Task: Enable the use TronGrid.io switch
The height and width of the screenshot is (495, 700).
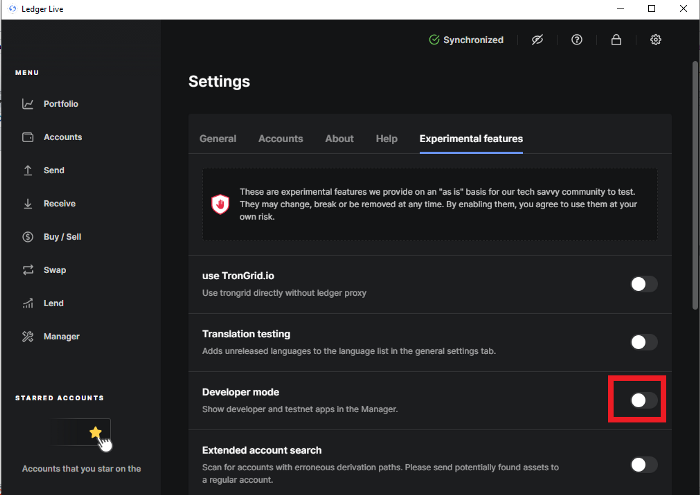Action: click(x=644, y=284)
